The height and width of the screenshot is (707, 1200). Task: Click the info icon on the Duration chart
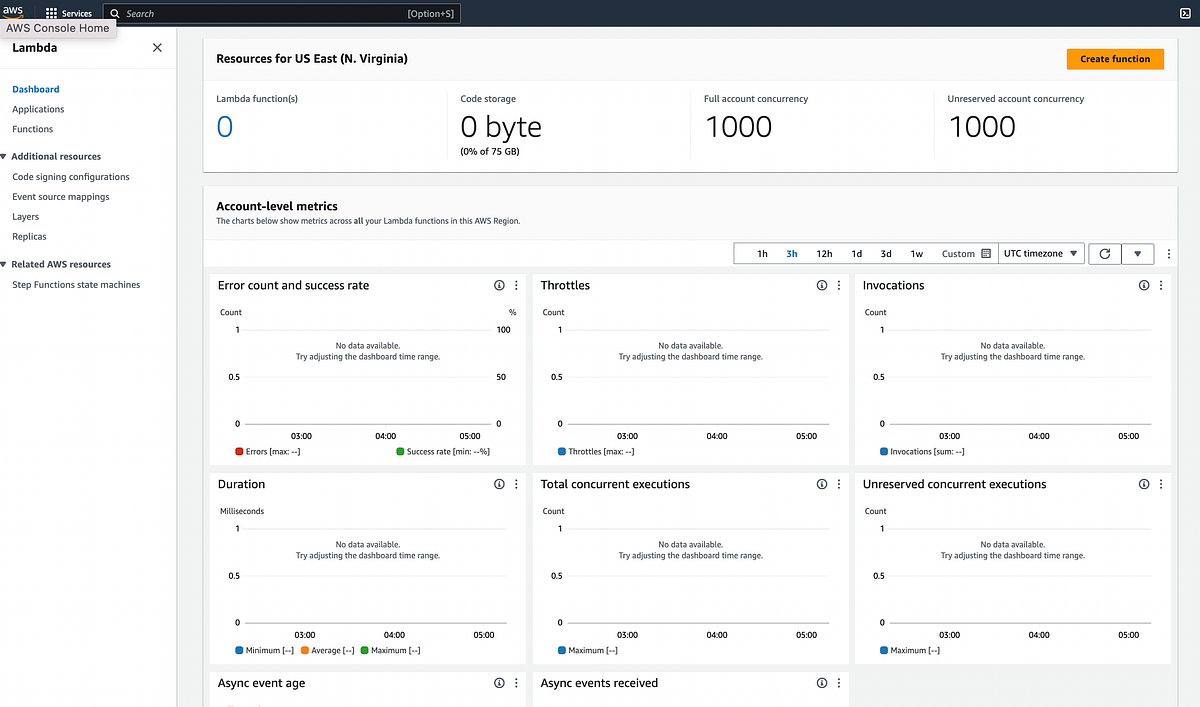tap(498, 484)
